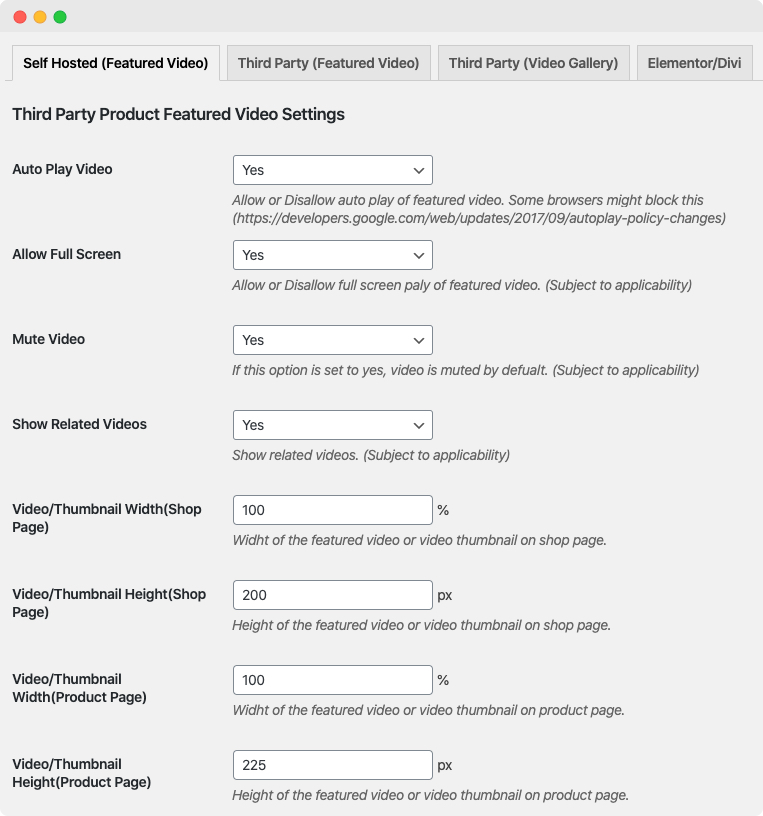Switch to Self Hosted (Featured Video) tab
Screen dimensions: 763x816
116,63
